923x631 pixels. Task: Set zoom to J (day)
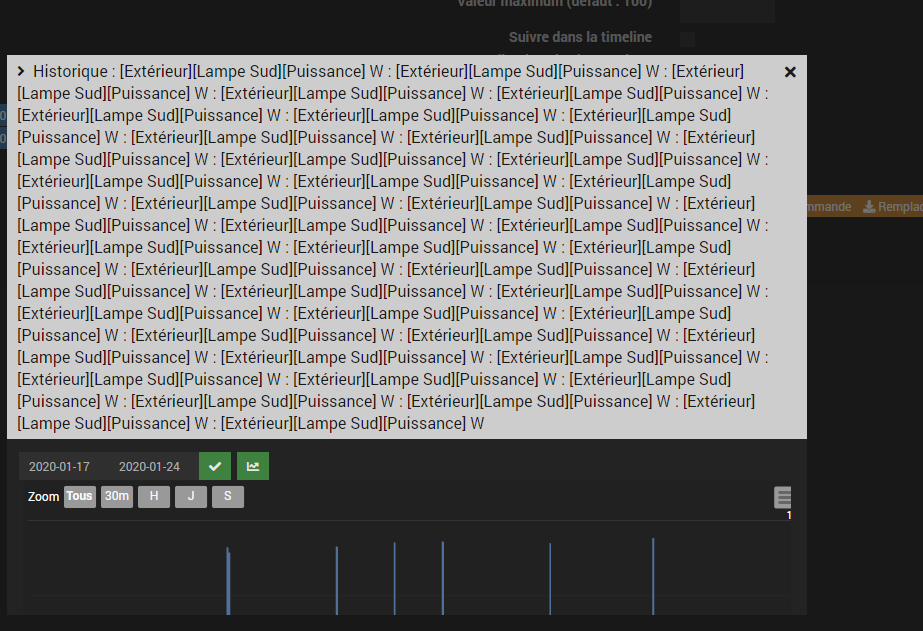[x=191, y=496]
